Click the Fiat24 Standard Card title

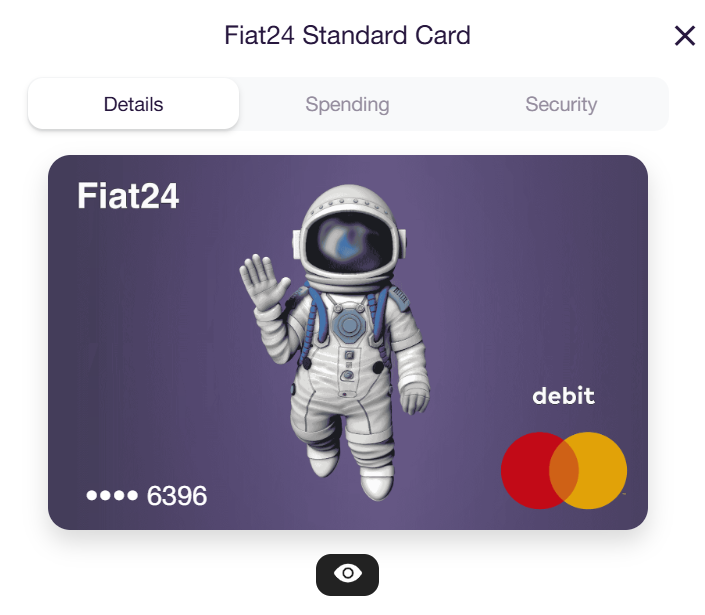click(x=347, y=37)
